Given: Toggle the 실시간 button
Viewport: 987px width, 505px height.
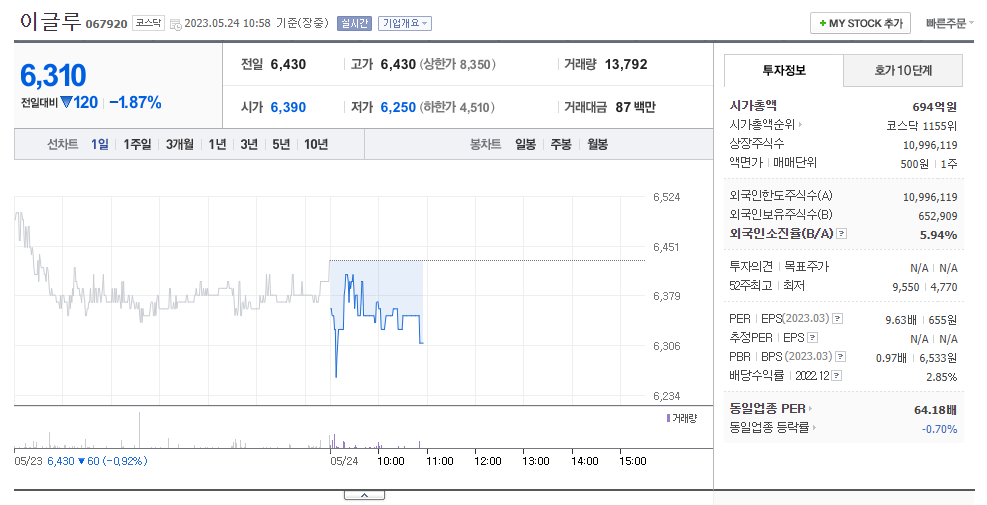Looking at the screenshot, I should click(x=354, y=23).
